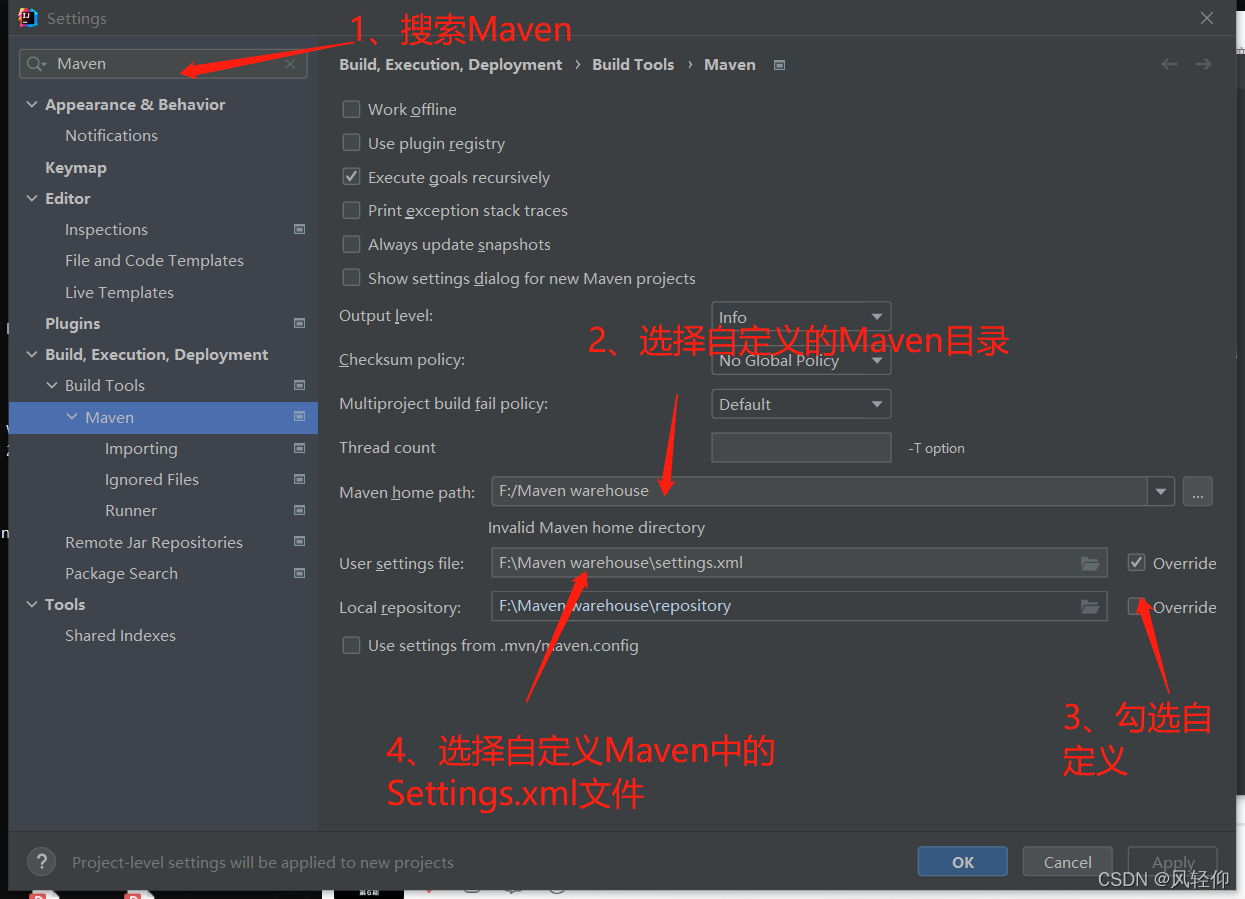1245x899 pixels.
Task: Browse folder for Local repository
Action: tap(1090, 606)
